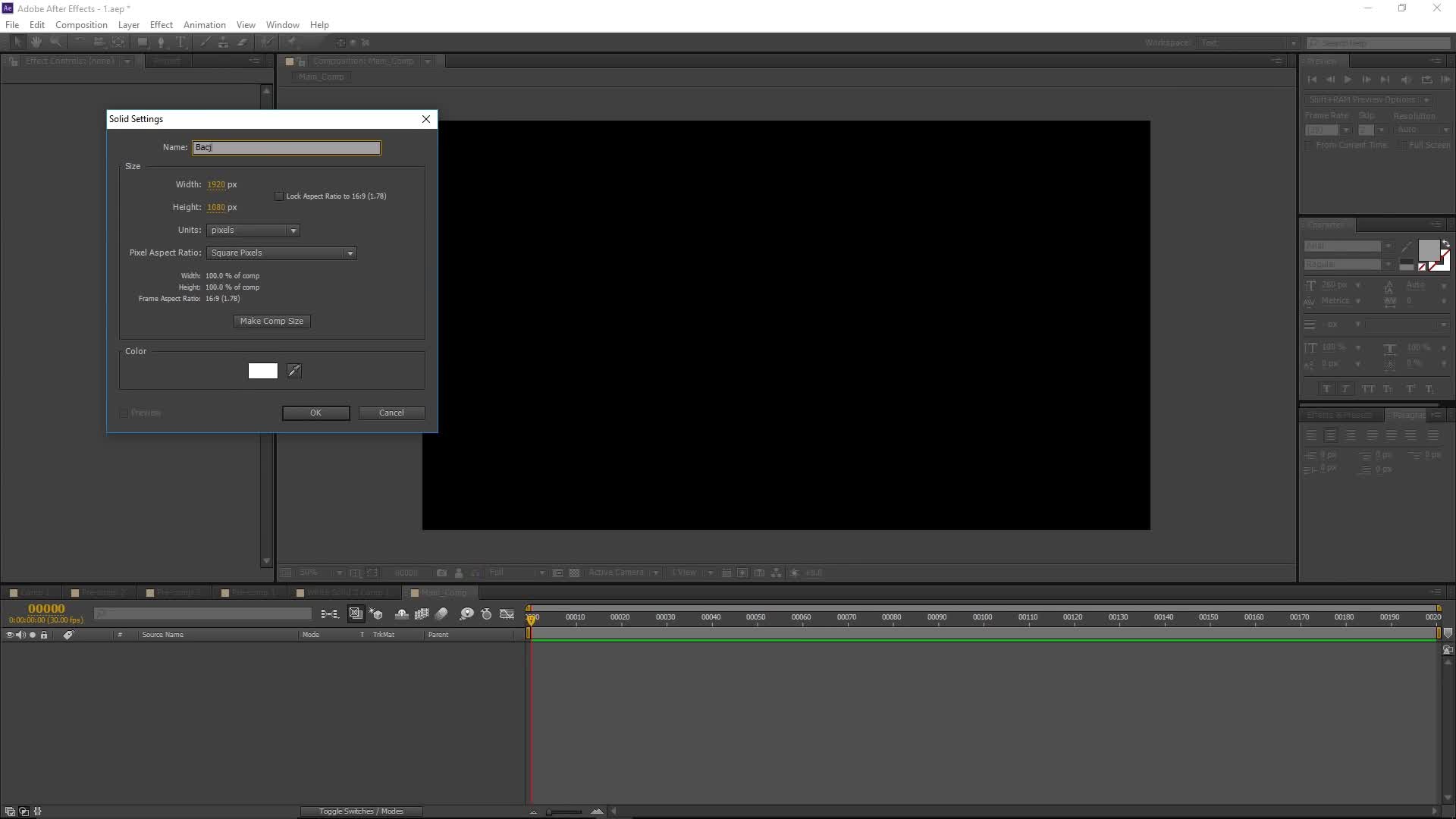Toggle loop option in Preview panel
The image size is (1456, 819).
click(1426, 80)
